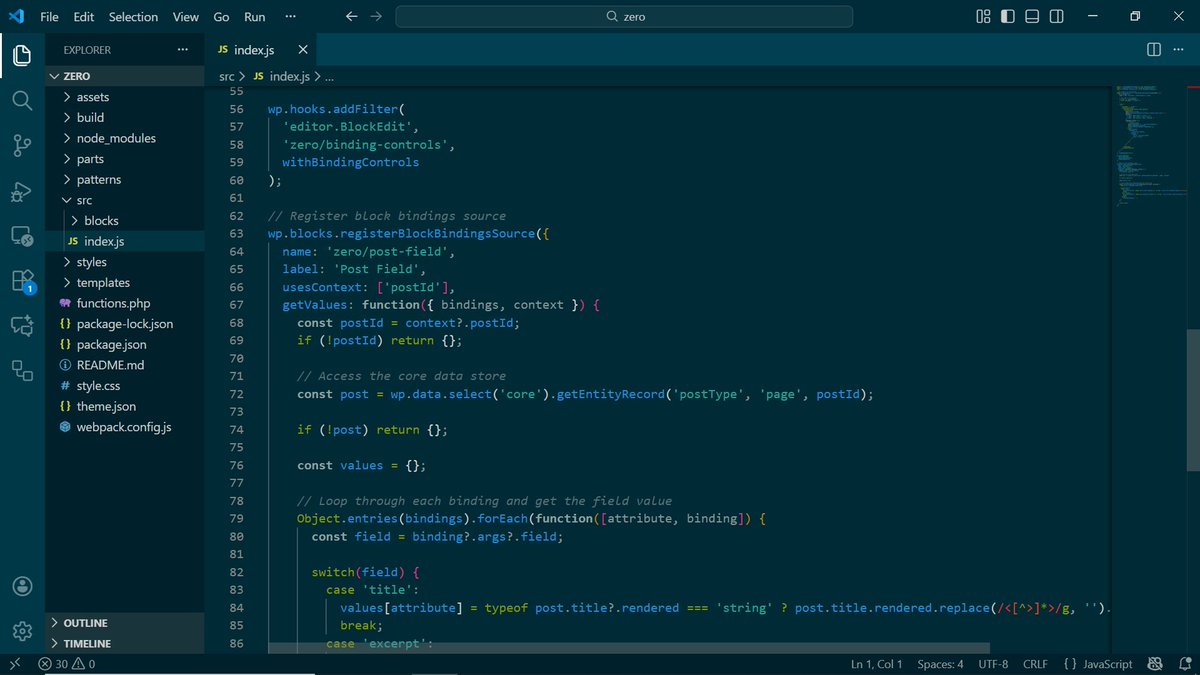Select the Source Control icon
Screen dimensions: 1200x675
tap(21, 145)
